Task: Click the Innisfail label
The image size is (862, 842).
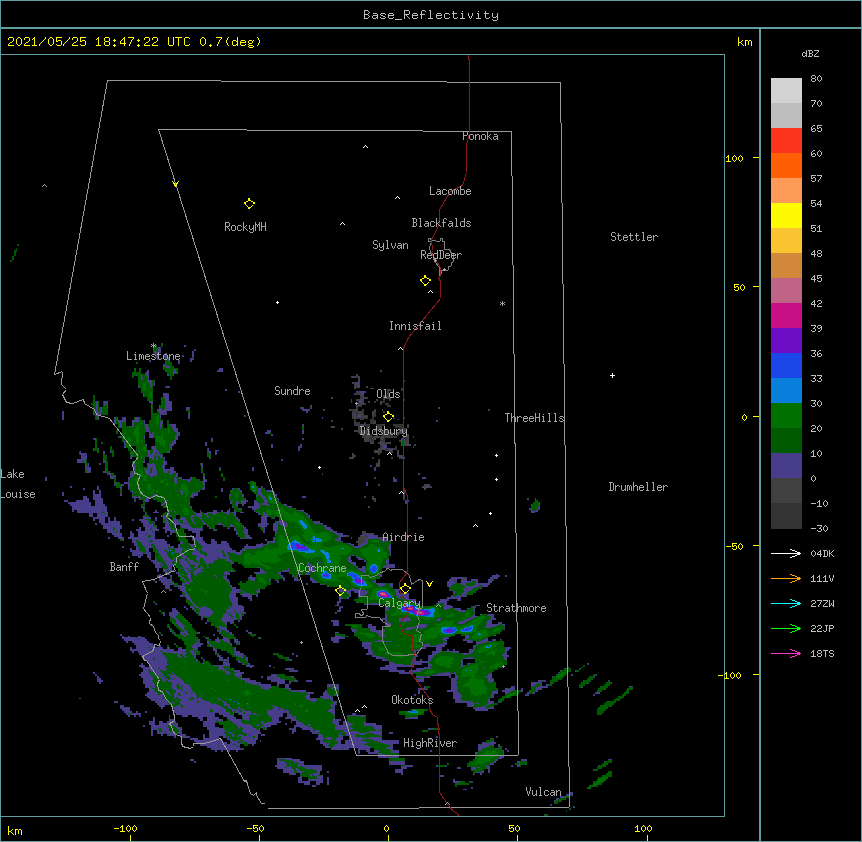Action: pos(415,326)
